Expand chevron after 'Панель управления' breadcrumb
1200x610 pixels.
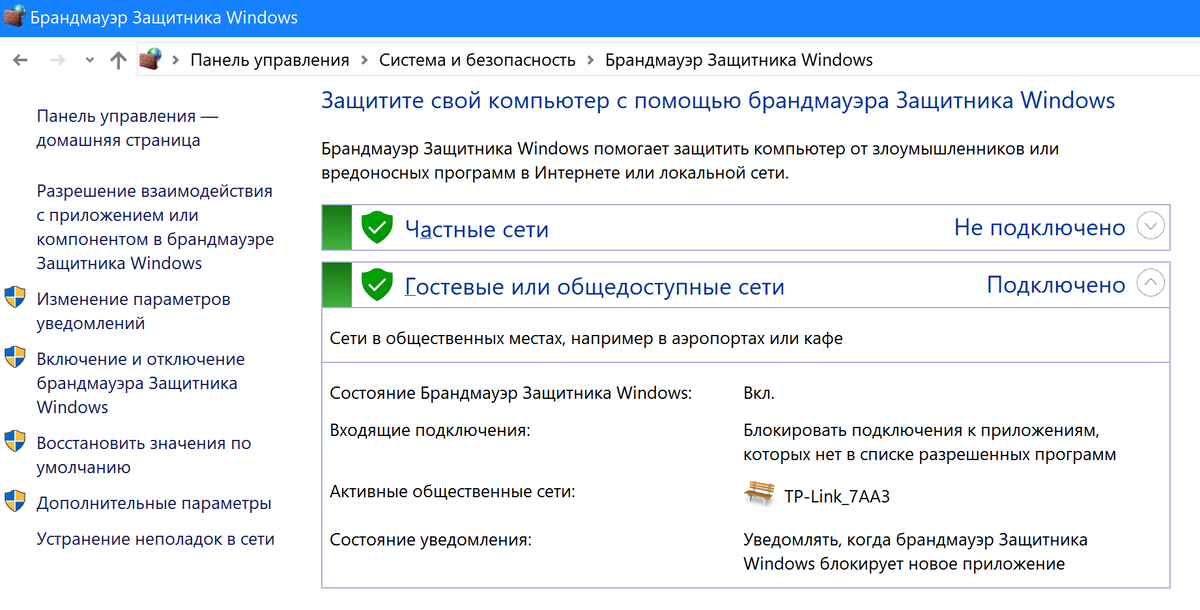364,60
